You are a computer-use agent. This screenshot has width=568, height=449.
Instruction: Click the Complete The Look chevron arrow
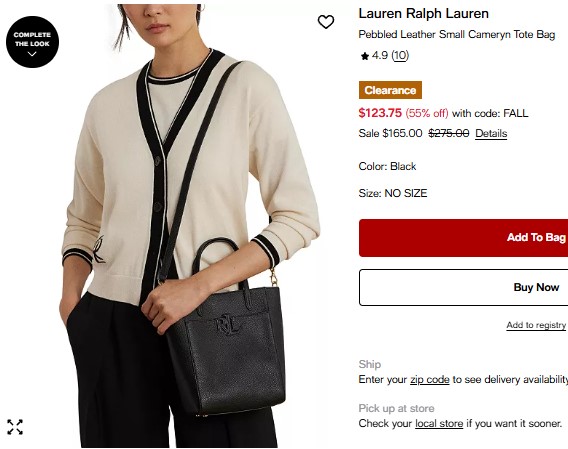[32, 54]
